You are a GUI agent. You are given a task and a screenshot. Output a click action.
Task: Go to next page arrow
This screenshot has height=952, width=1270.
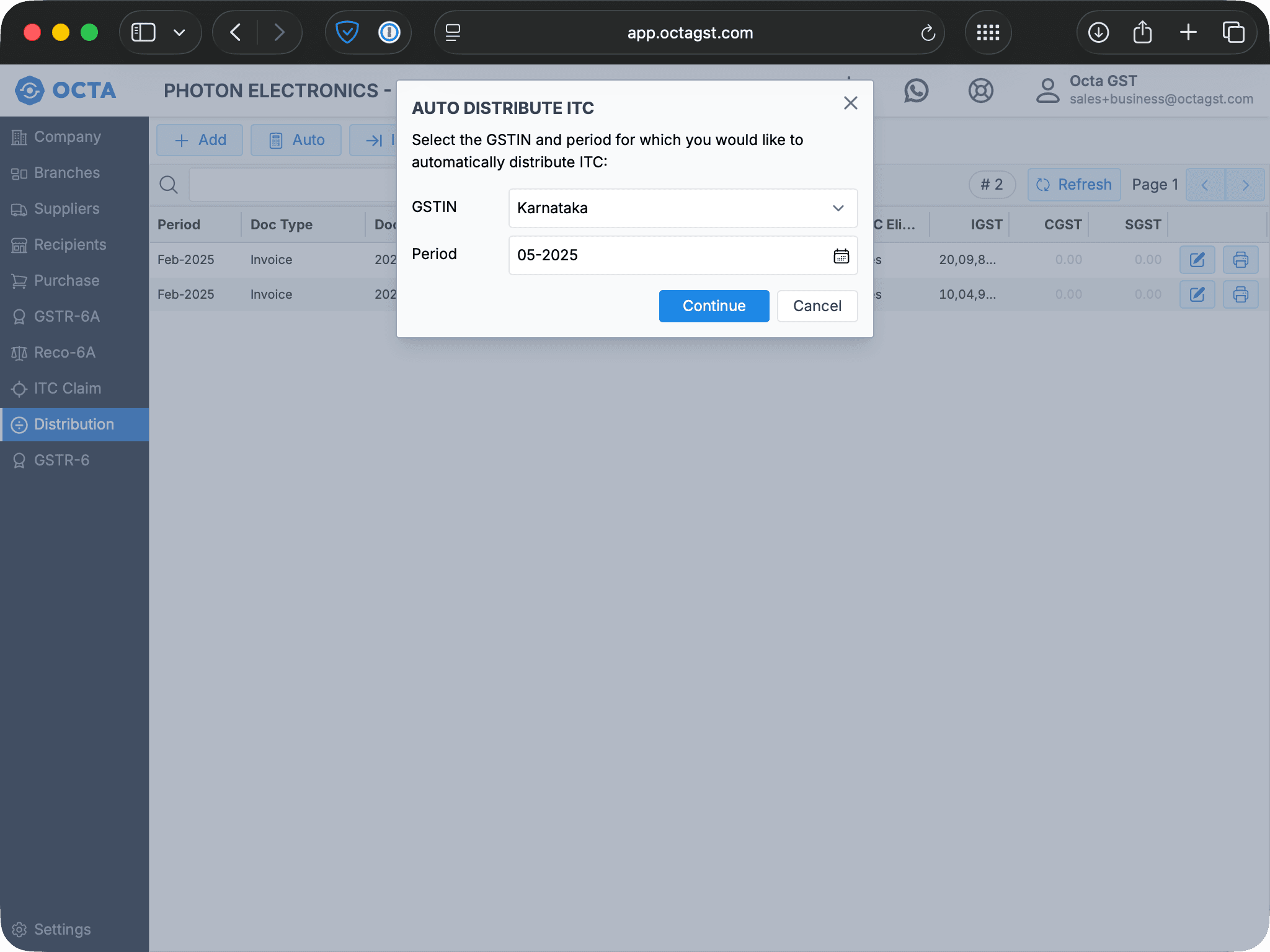[x=1245, y=185]
